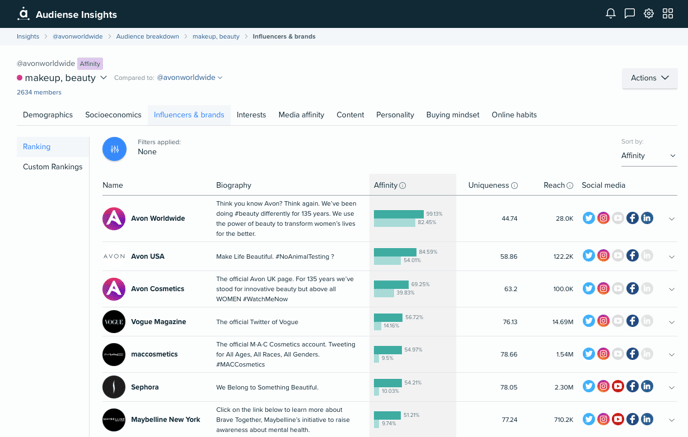Open Maybelline New York's Twitter icon
688x437 pixels.
click(x=588, y=419)
